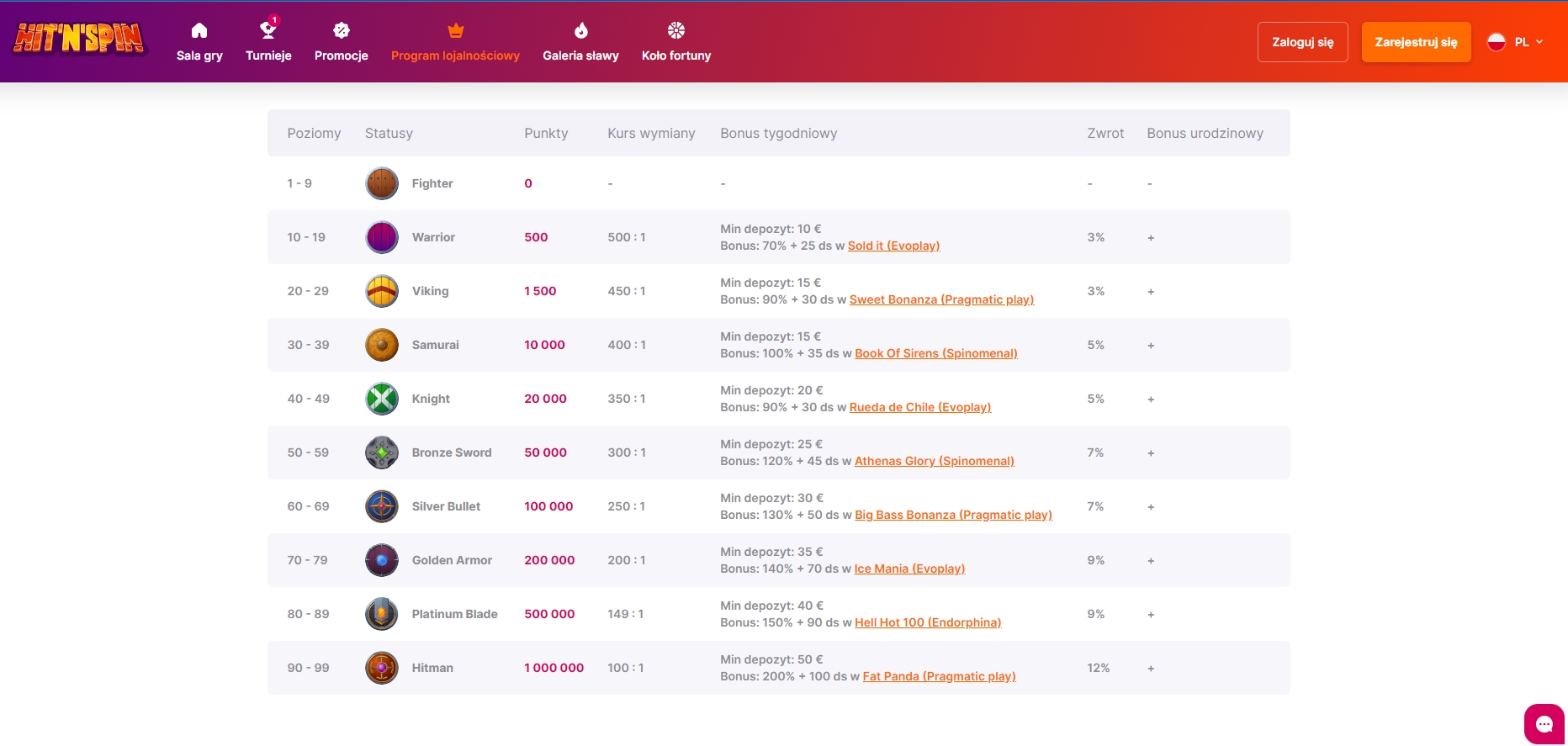The width and height of the screenshot is (1568, 746).
Task: Open Book Of Sirens (Spinomenal) link
Action: pyautogui.click(x=936, y=353)
